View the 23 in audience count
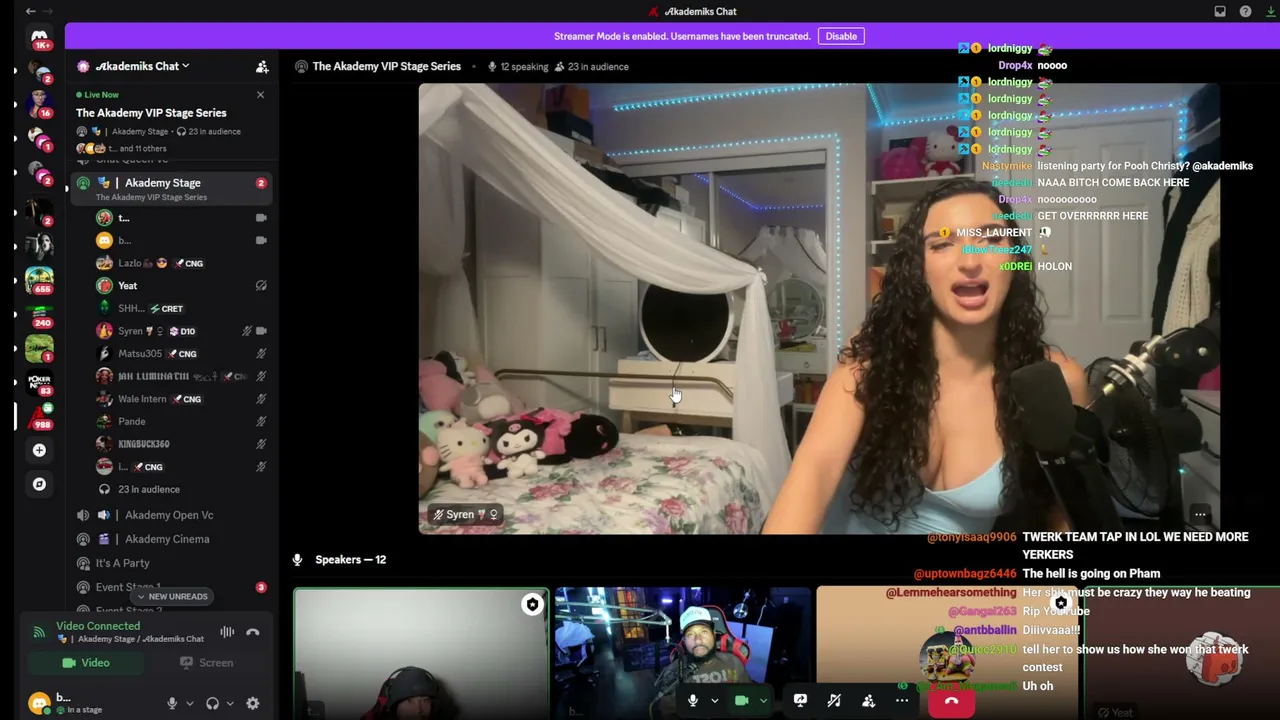The image size is (1280, 720). tap(590, 67)
